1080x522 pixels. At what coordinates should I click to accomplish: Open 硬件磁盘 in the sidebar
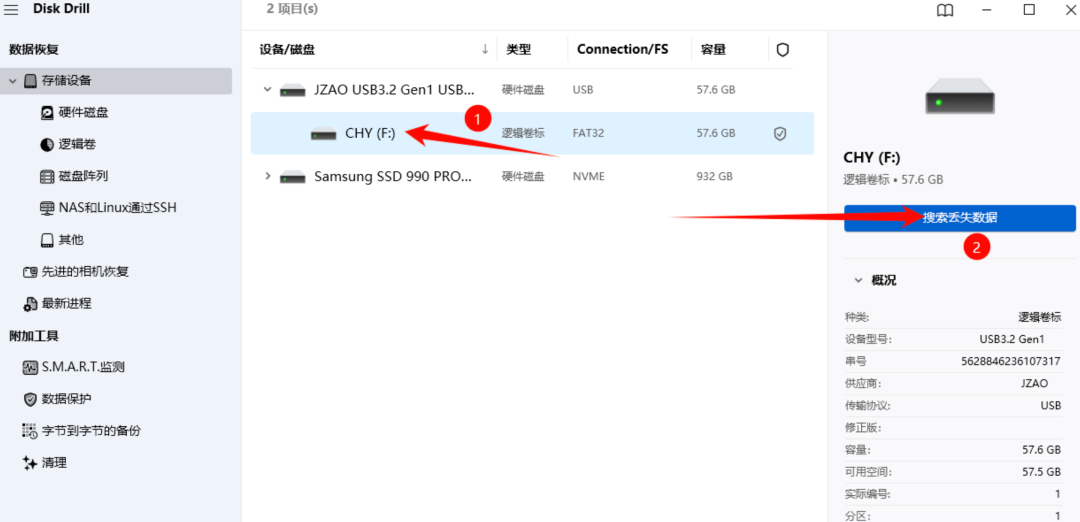[83, 113]
